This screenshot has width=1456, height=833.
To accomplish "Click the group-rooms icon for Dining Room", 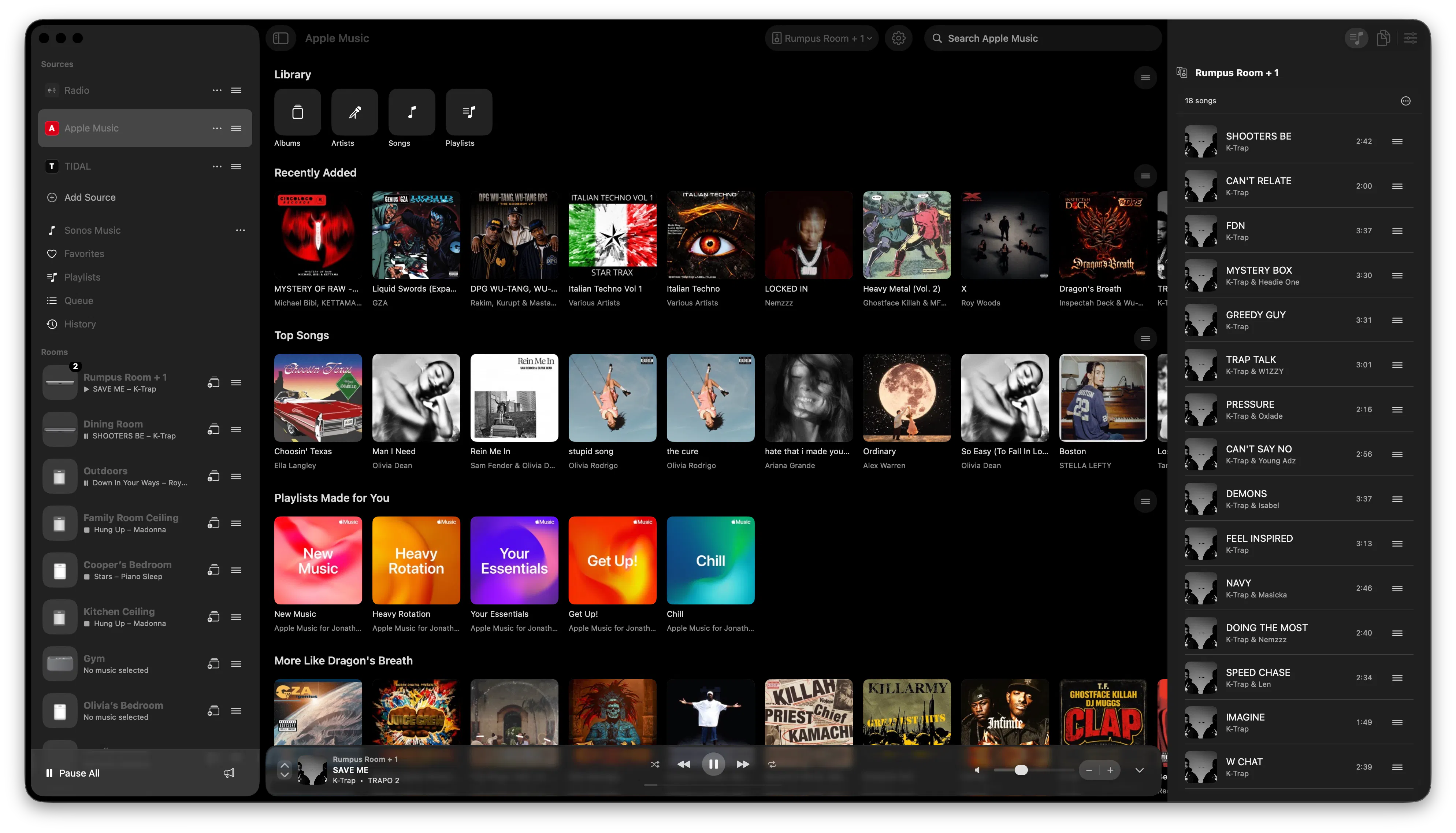I will (x=213, y=429).
